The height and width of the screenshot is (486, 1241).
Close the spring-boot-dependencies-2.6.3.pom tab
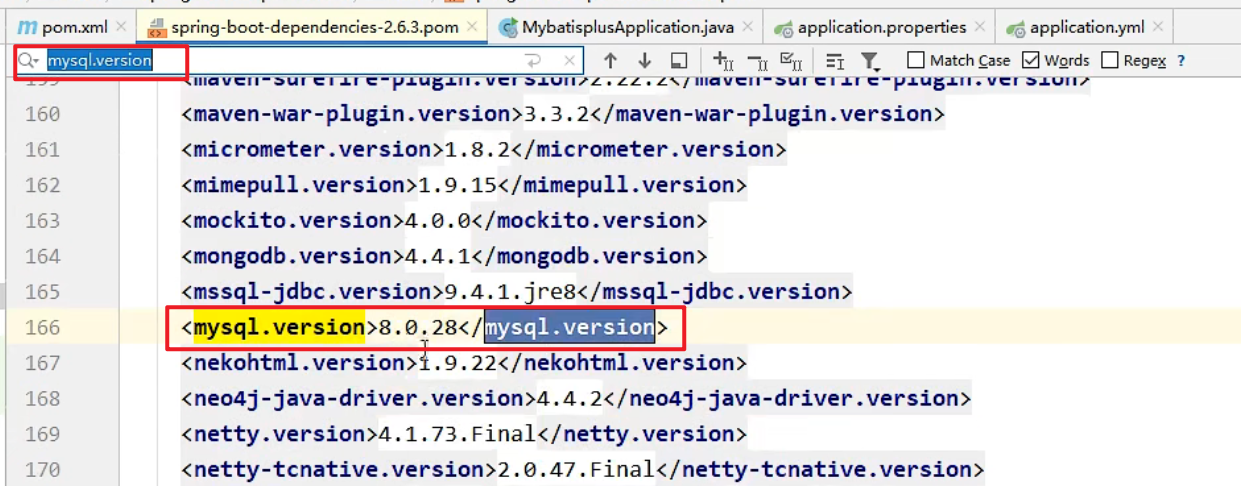[472, 27]
